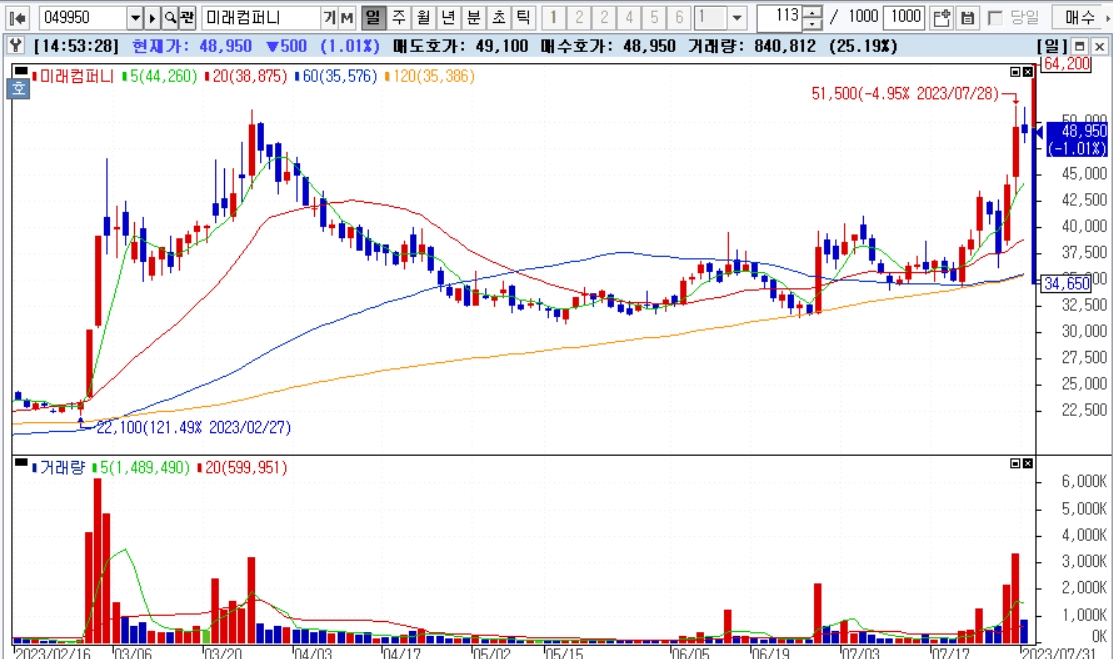Open the interval value dropdown arrow

click(737, 18)
